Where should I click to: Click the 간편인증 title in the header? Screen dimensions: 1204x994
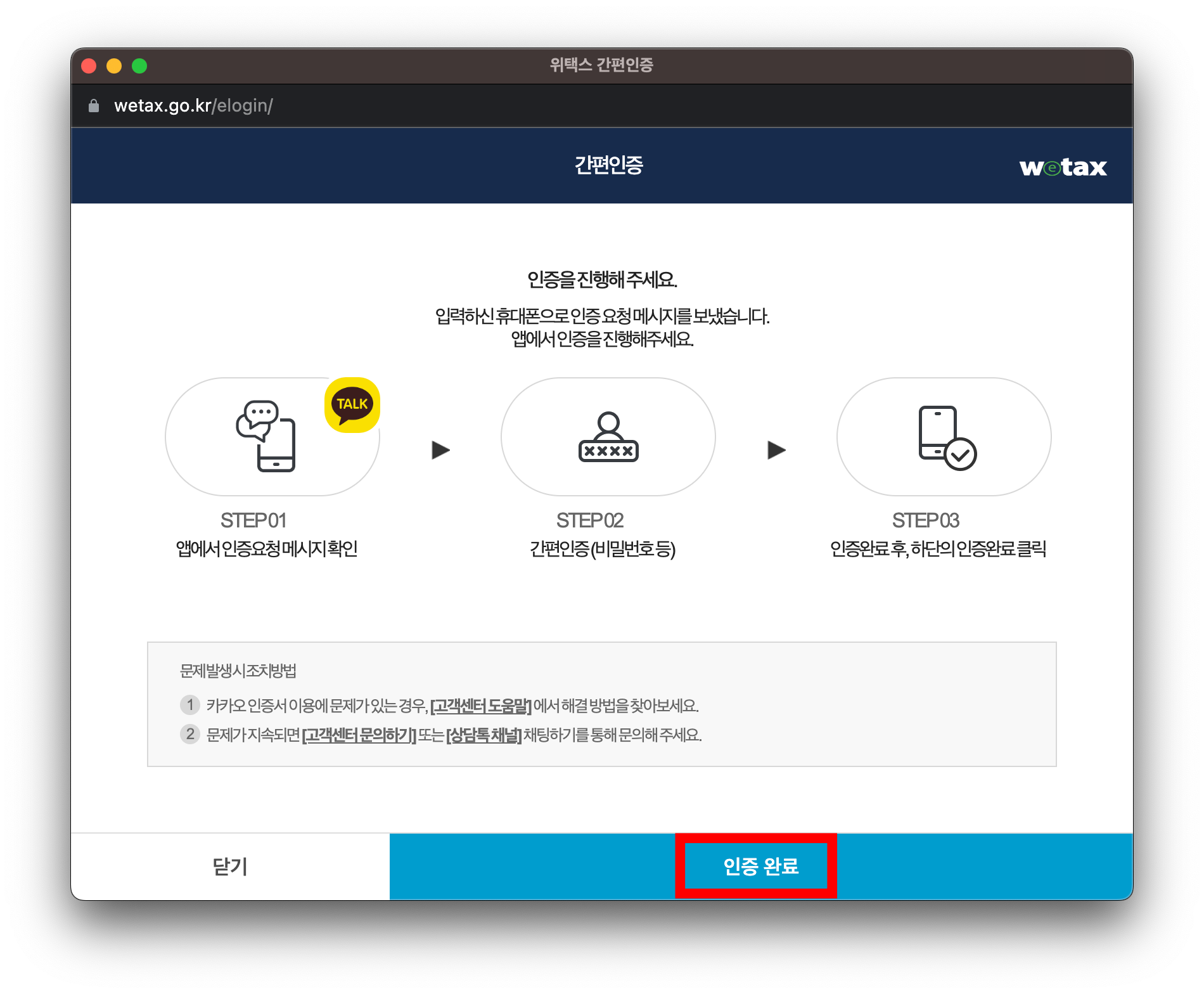click(x=608, y=166)
